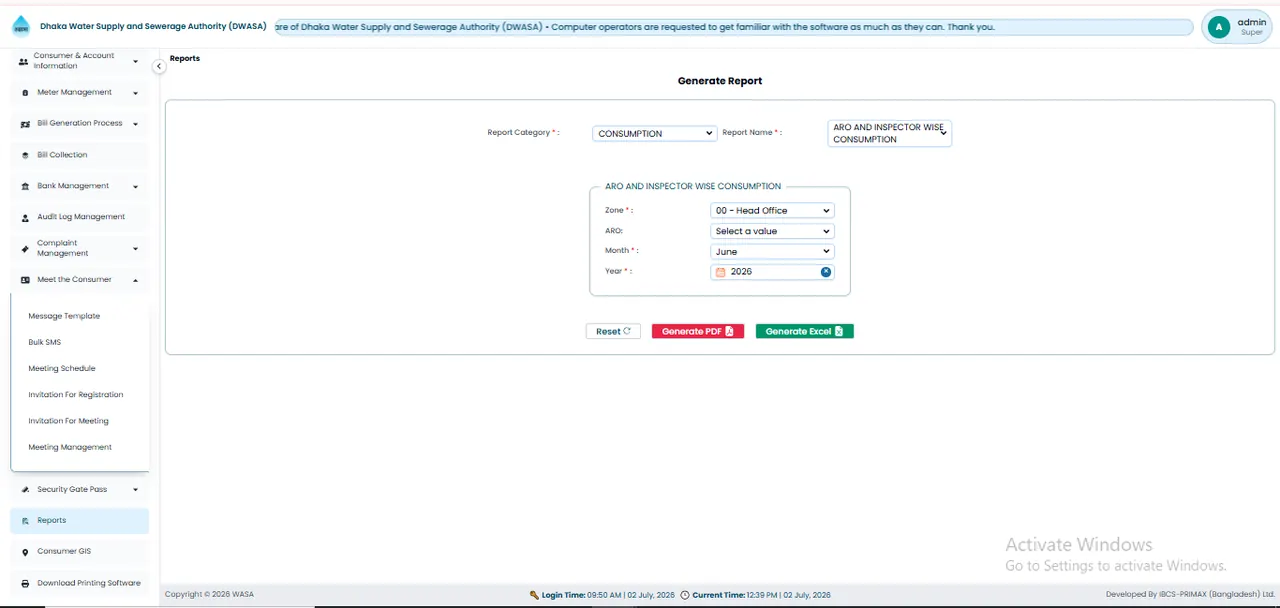Click the Reports breadcrumb text
1280x608 pixels.
click(185, 58)
